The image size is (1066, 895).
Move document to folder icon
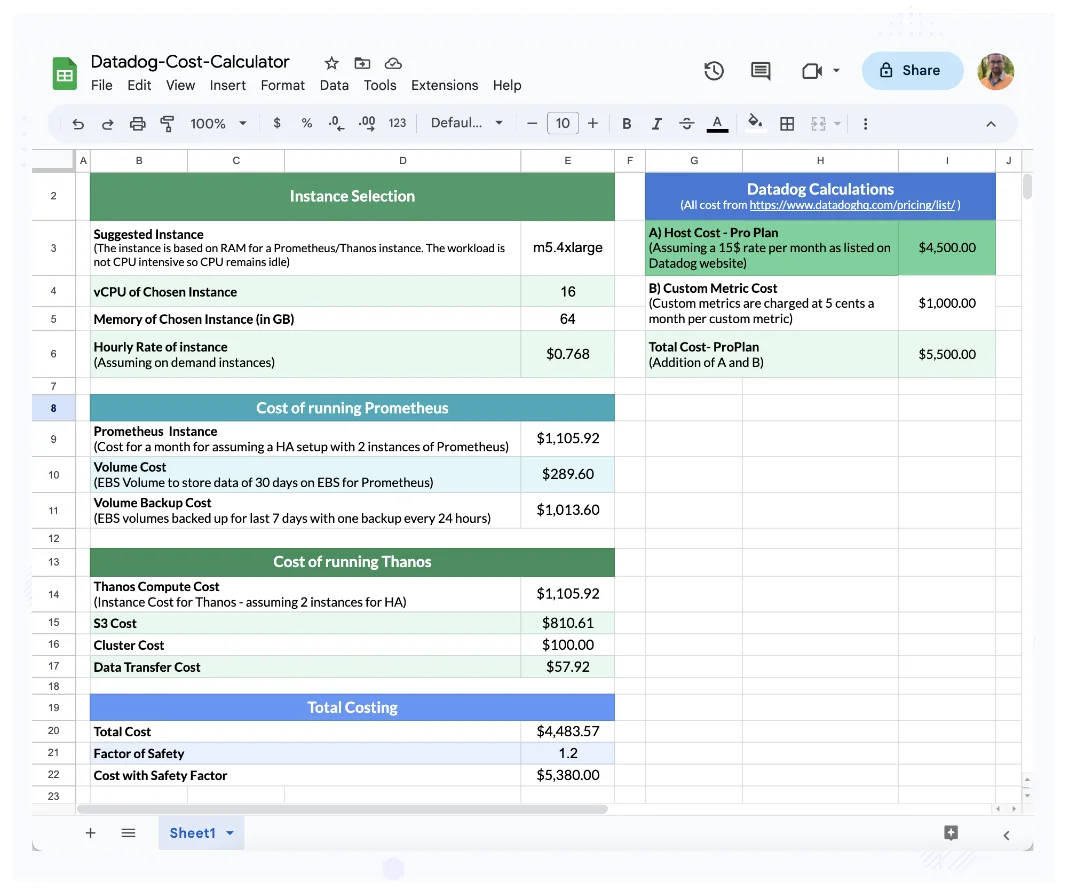coord(362,63)
